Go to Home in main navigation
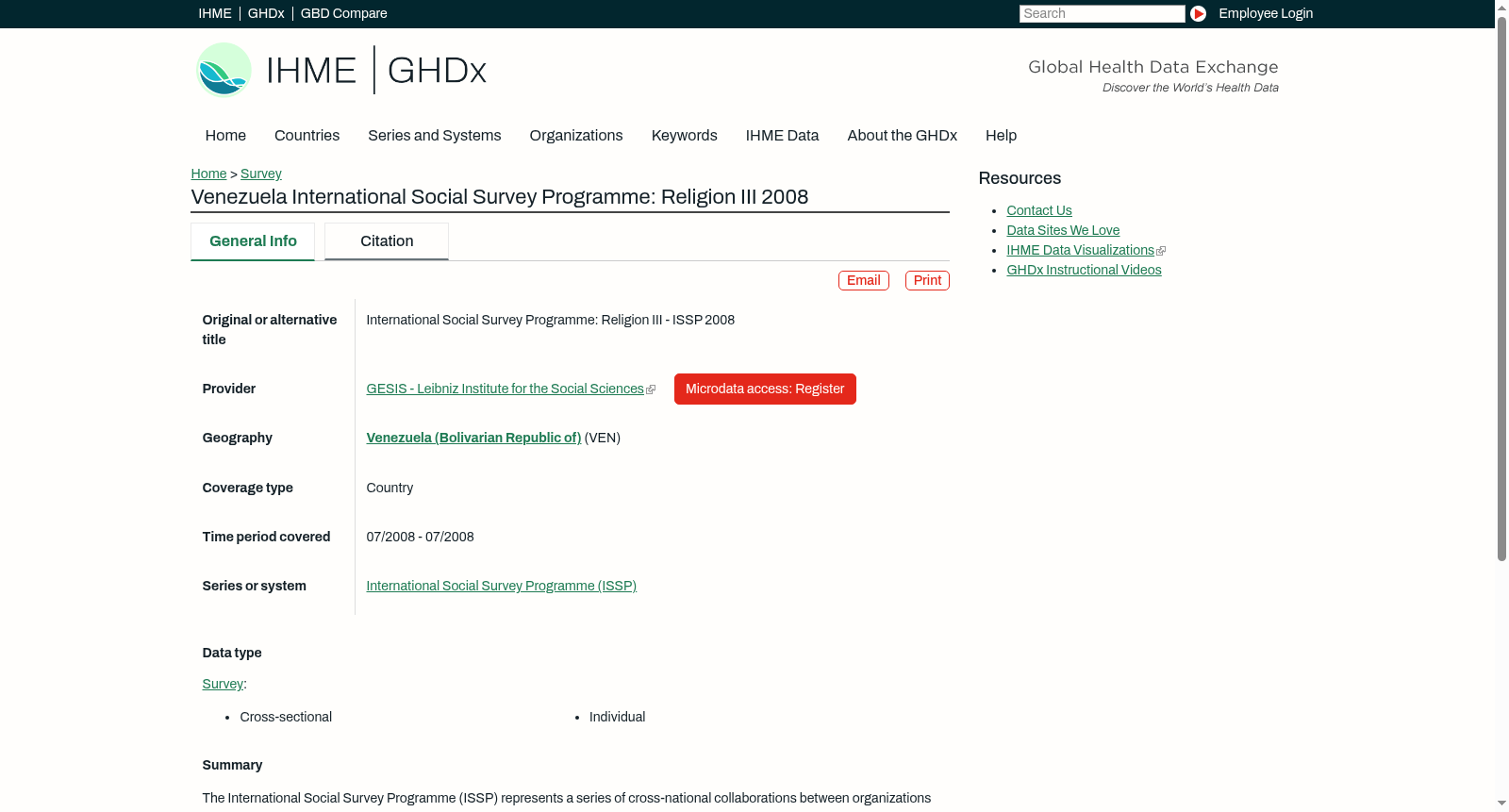The height and width of the screenshot is (812, 1509). (x=225, y=136)
